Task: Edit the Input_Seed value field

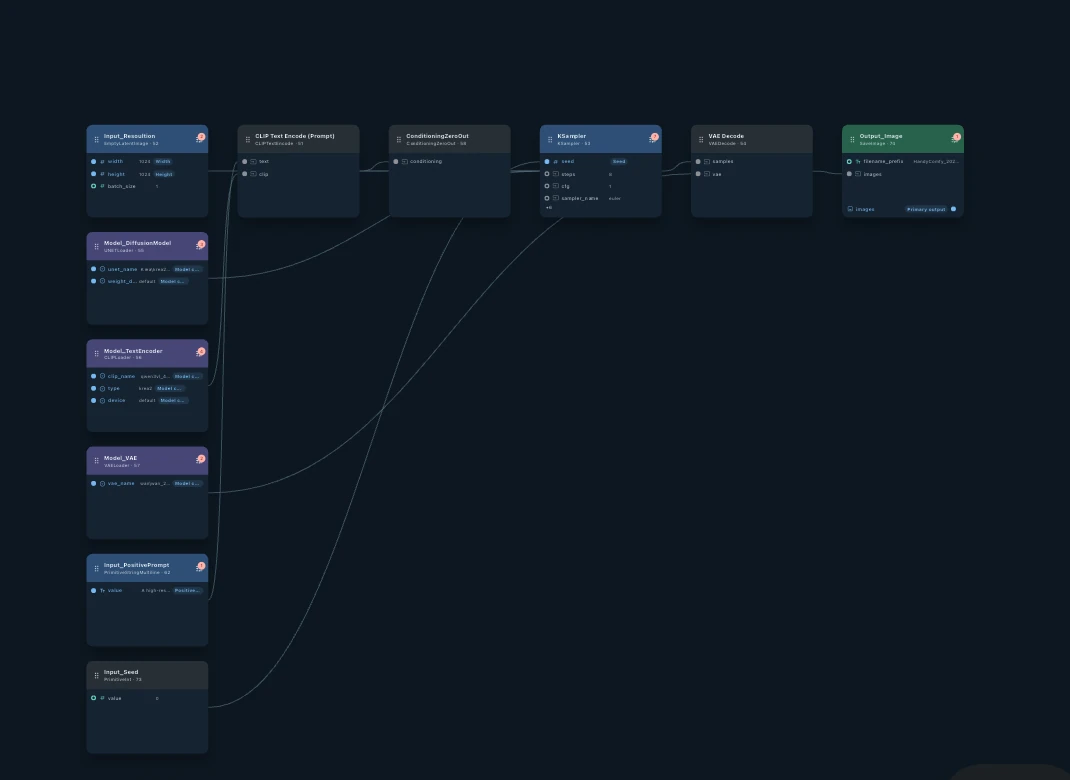Action: [157, 698]
